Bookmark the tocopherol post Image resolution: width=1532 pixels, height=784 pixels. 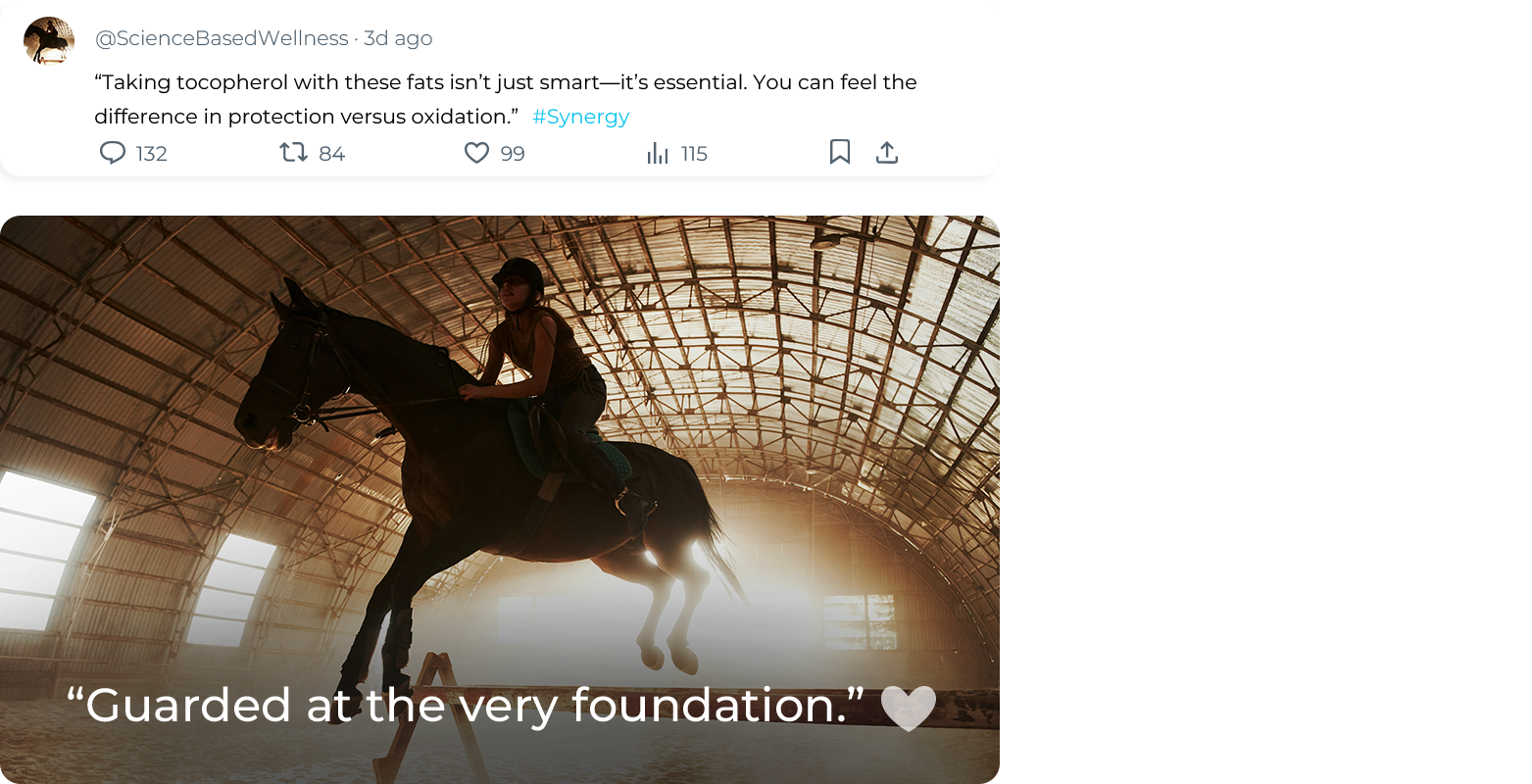pos(840,152)
